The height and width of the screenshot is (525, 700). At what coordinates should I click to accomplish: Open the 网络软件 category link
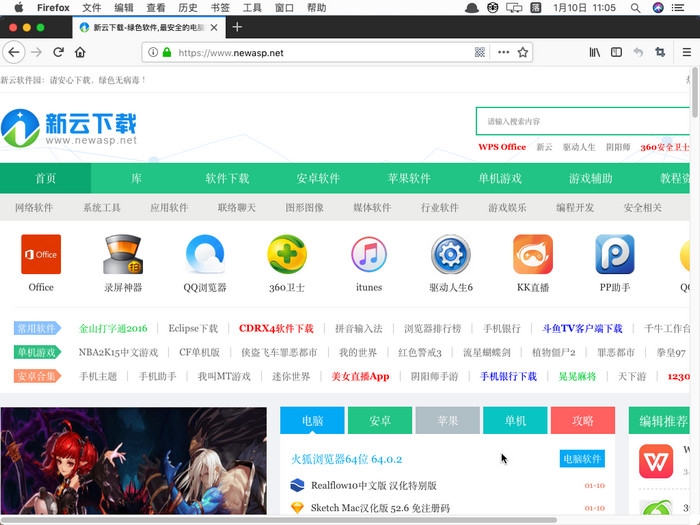pos(34,208)
